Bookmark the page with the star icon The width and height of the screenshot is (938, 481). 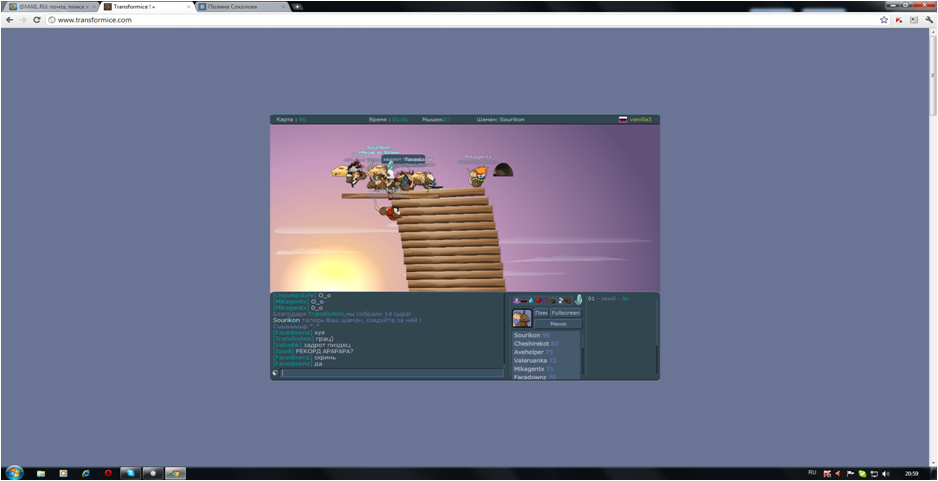884,20
